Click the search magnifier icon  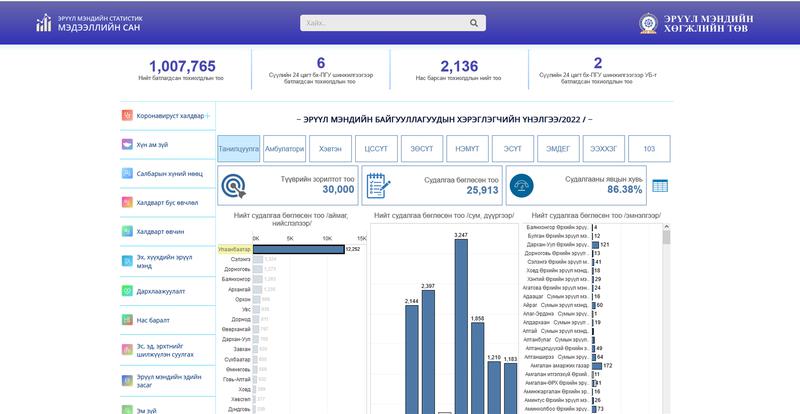[473, 23]
